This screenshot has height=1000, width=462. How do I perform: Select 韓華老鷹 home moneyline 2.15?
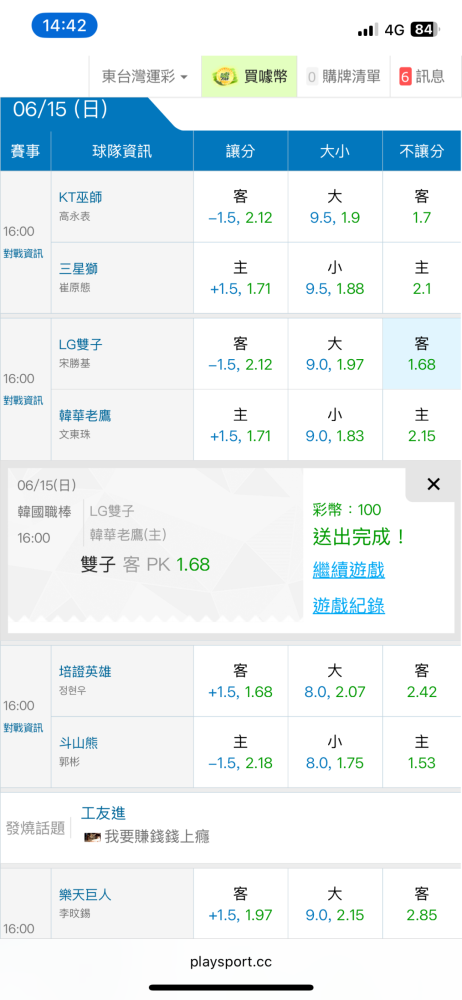point(422,425)
